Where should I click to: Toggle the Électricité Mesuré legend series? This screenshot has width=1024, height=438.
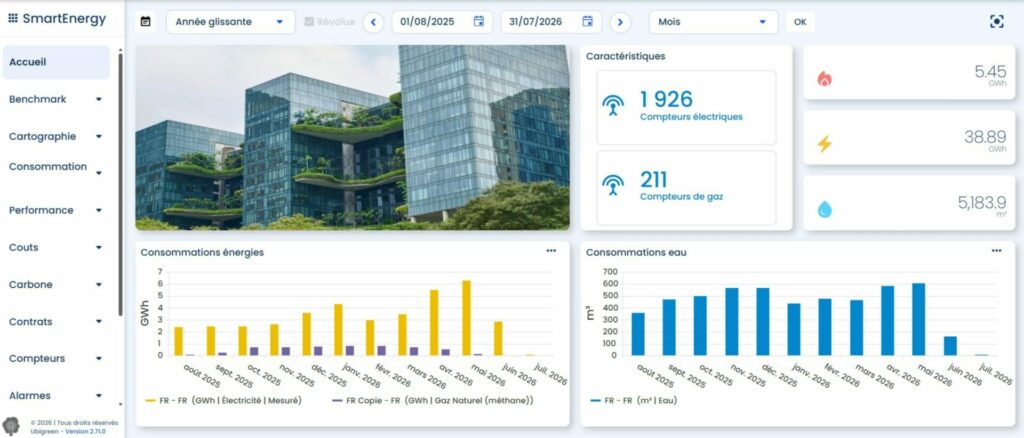(x=223, y=400)
